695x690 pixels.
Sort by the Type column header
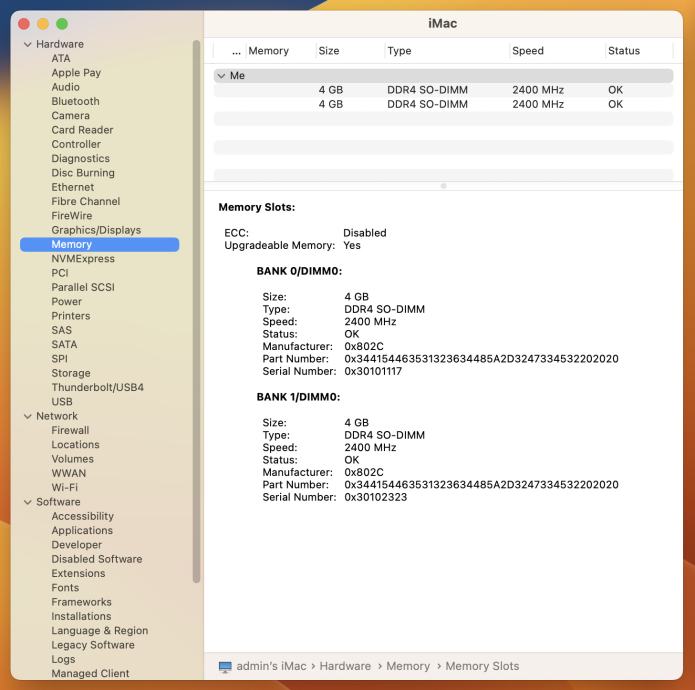[399, 51]
